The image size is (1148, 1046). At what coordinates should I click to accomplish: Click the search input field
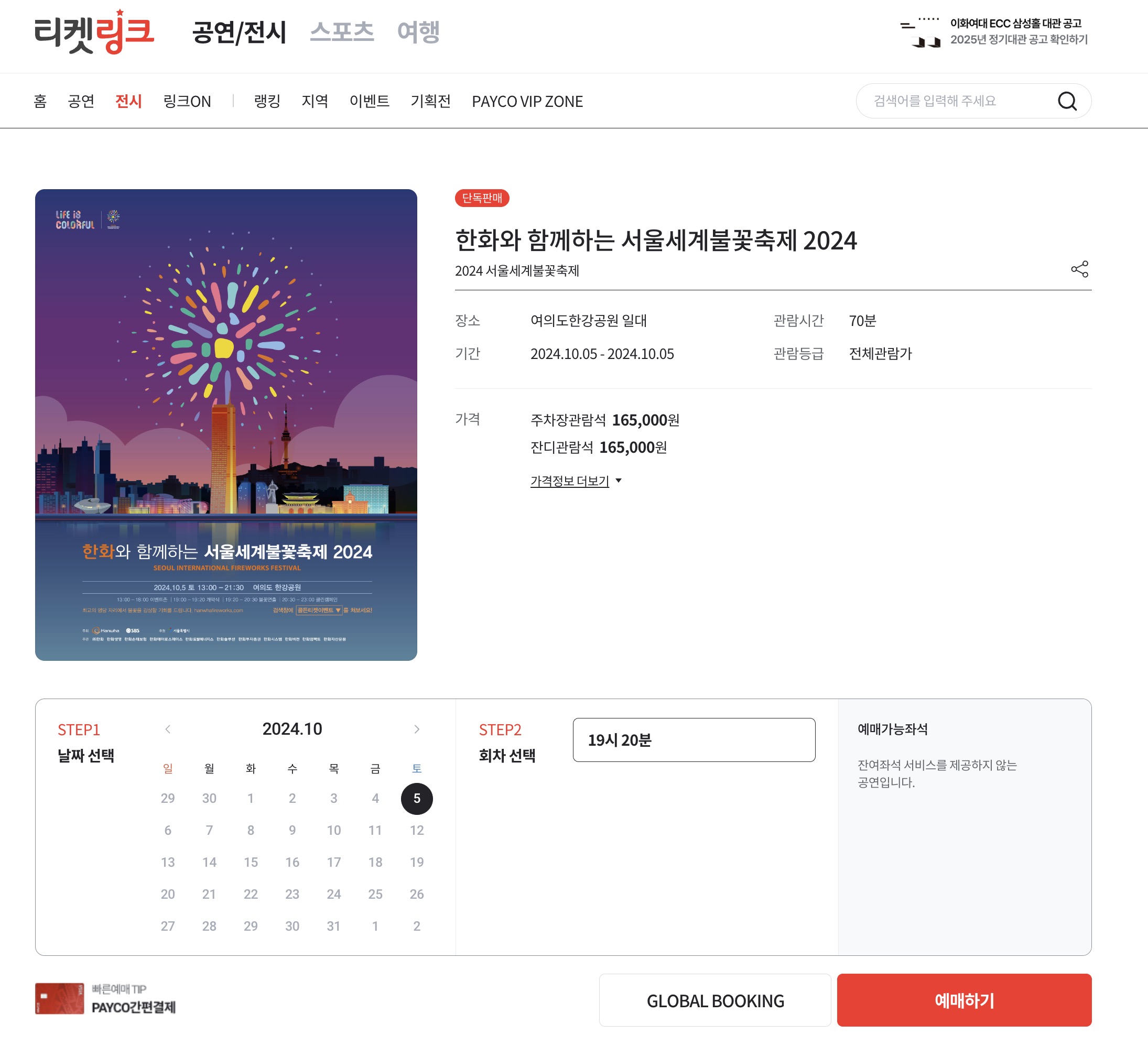tap(957, 101)
